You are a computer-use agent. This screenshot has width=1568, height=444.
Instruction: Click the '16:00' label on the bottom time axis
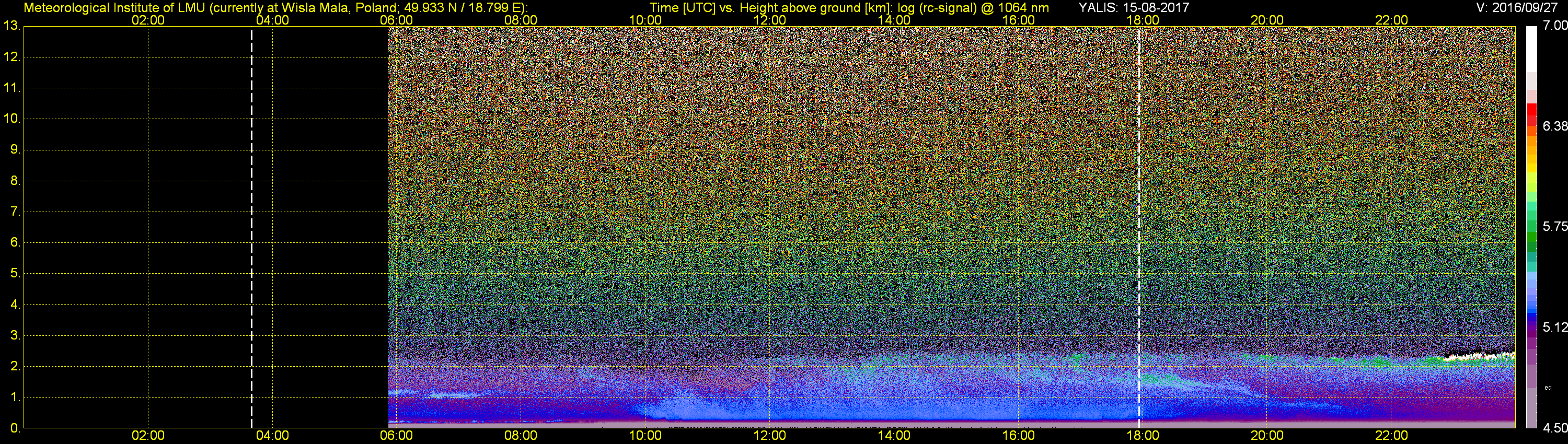coord(1018,436)
